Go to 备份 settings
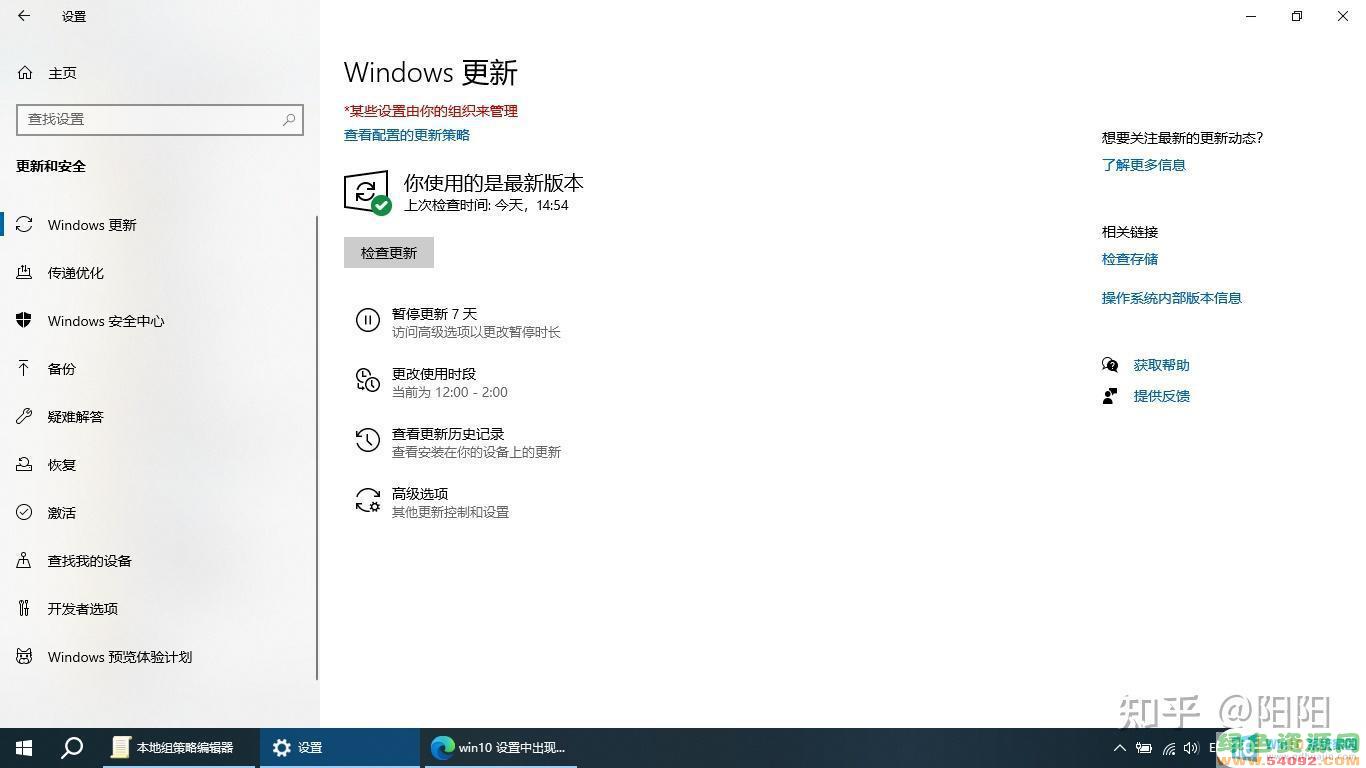1366x768 pixels. (160, 369)
